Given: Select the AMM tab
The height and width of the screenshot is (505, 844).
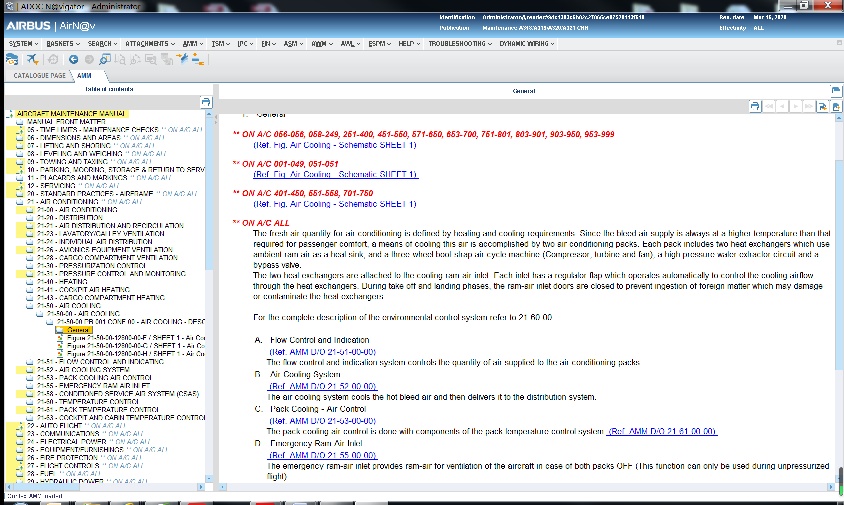Looking at the screenshot, I should 84,75.
